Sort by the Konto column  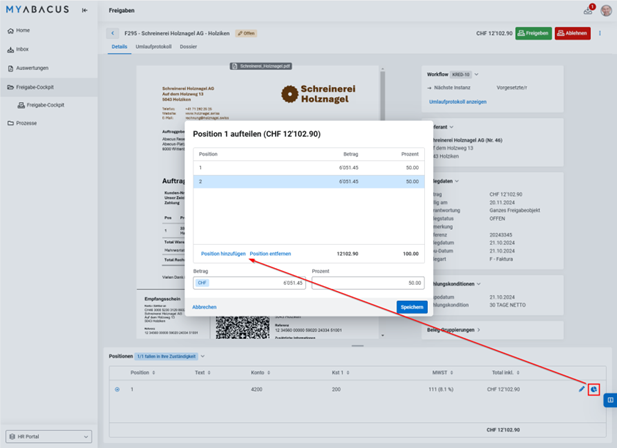pyautogui.click(x=260, y=372)
